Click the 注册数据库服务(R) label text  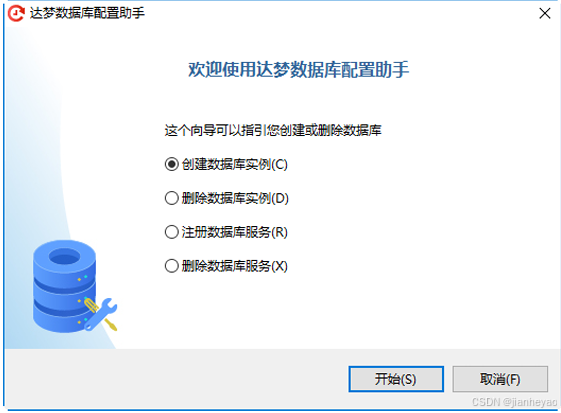tap(235, 232)
